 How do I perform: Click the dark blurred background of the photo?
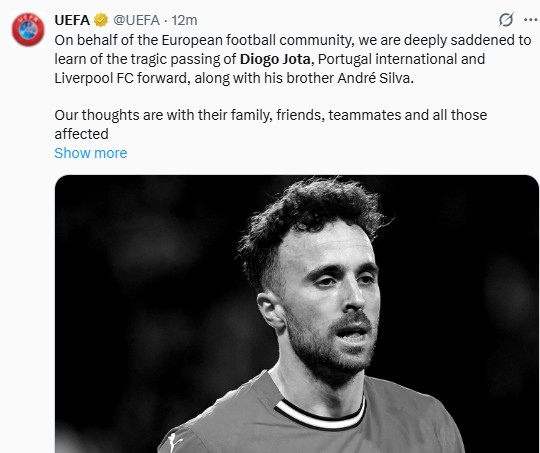tap(138, 276)
